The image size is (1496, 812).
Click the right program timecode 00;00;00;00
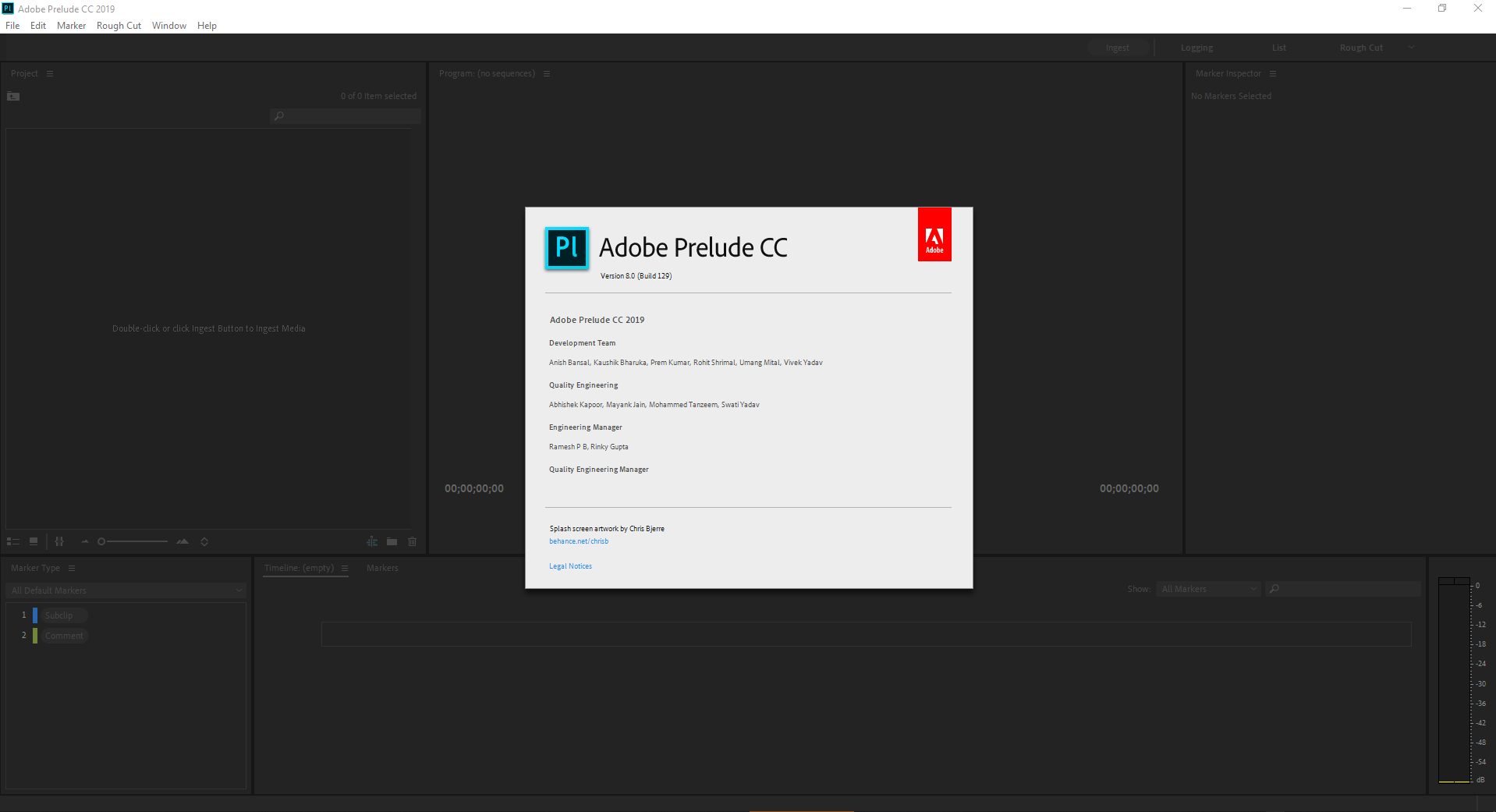coord(1129,488)
